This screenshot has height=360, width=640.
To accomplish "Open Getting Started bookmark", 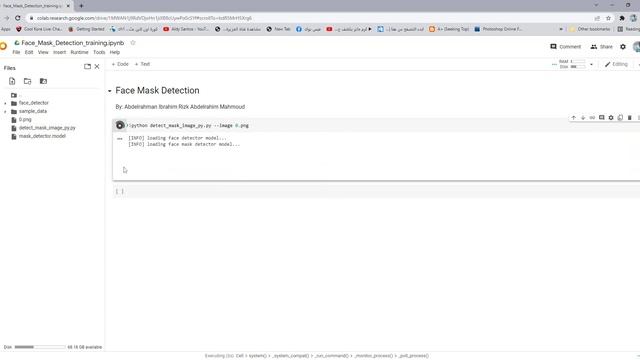I will tap(86, 29).
